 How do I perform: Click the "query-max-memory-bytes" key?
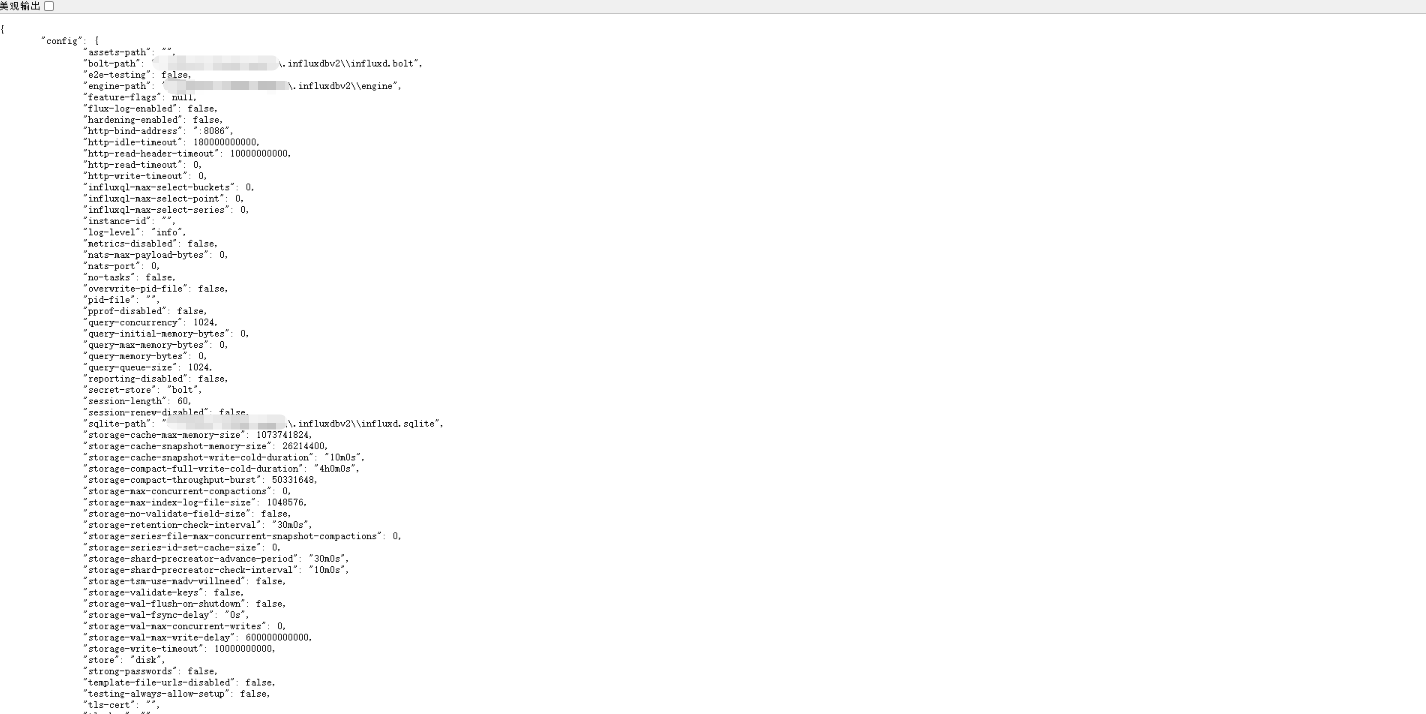click(147, 344)
